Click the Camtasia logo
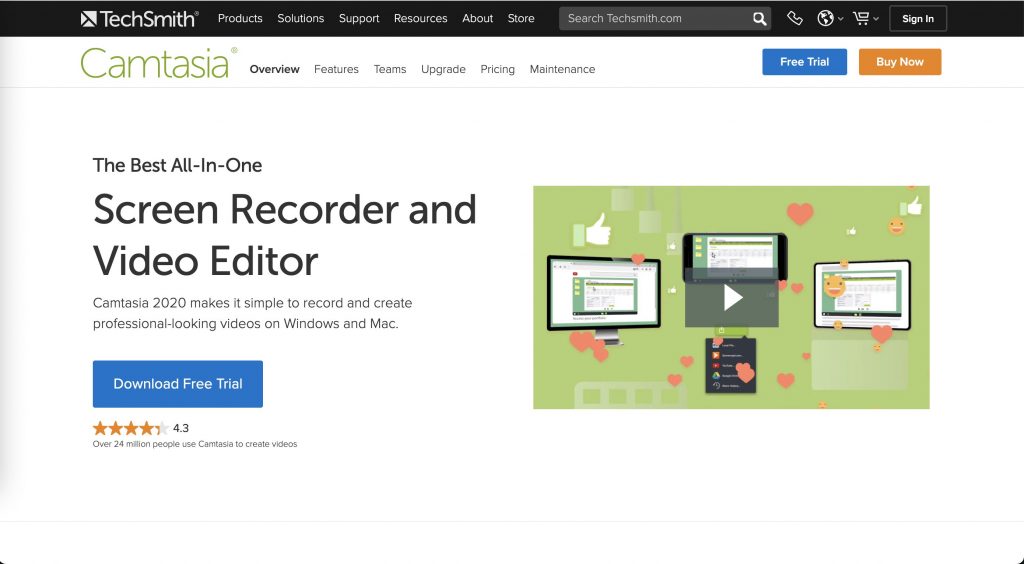This screenshot has width=1024, height=564. 159,63
